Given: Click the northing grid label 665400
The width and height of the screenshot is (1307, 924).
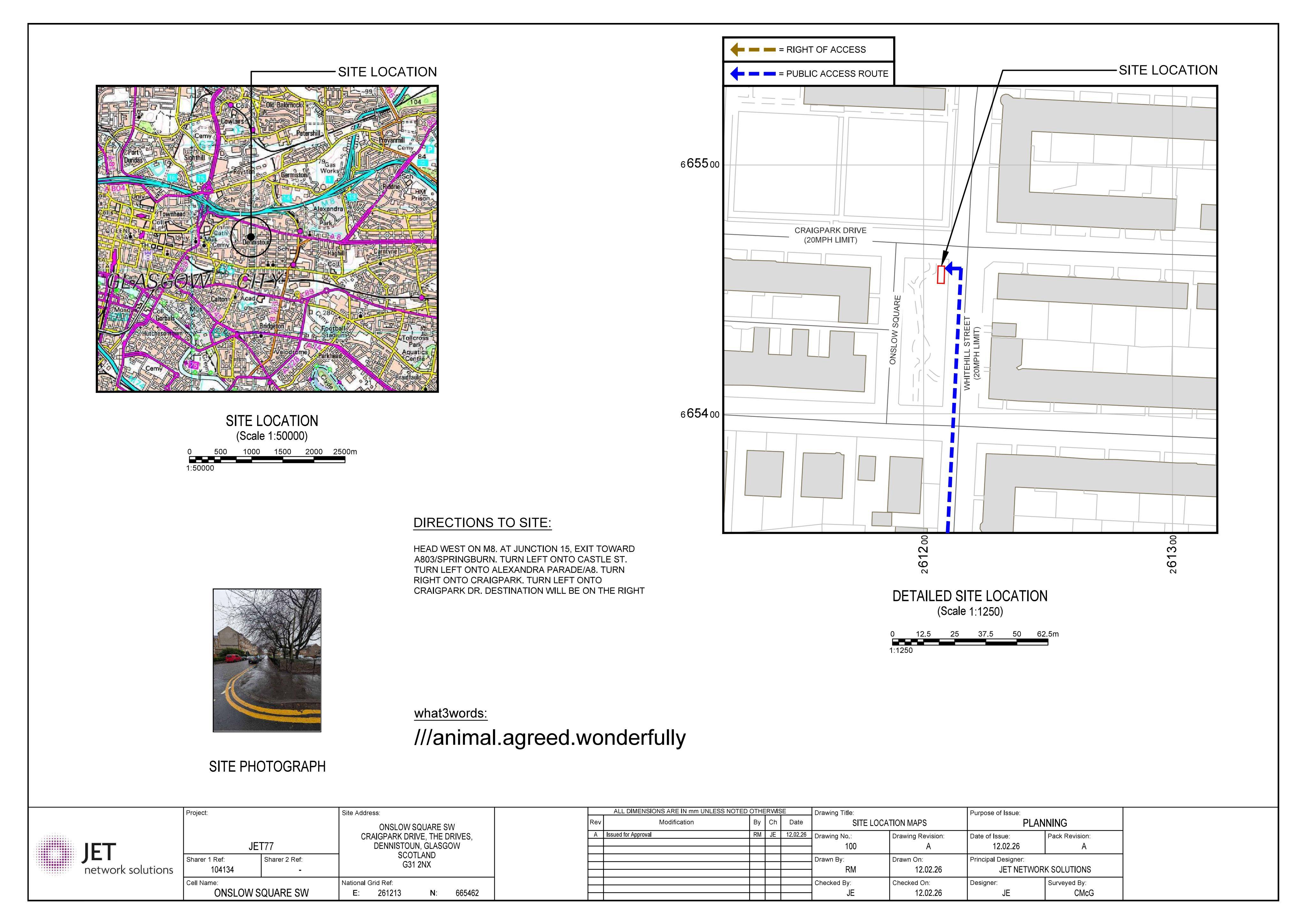Looking at the screenshot, I should tap(700, 414).
